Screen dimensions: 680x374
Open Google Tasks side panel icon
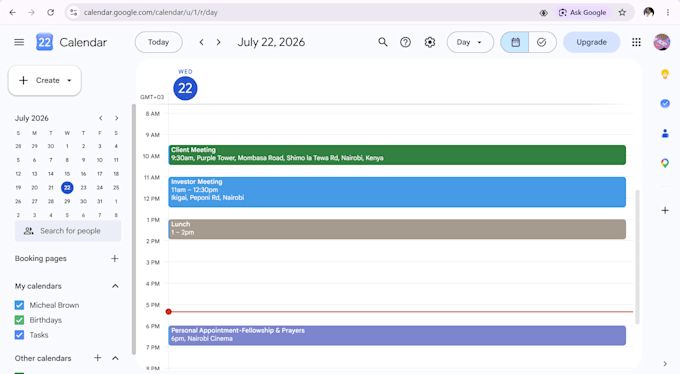[665, 103]
